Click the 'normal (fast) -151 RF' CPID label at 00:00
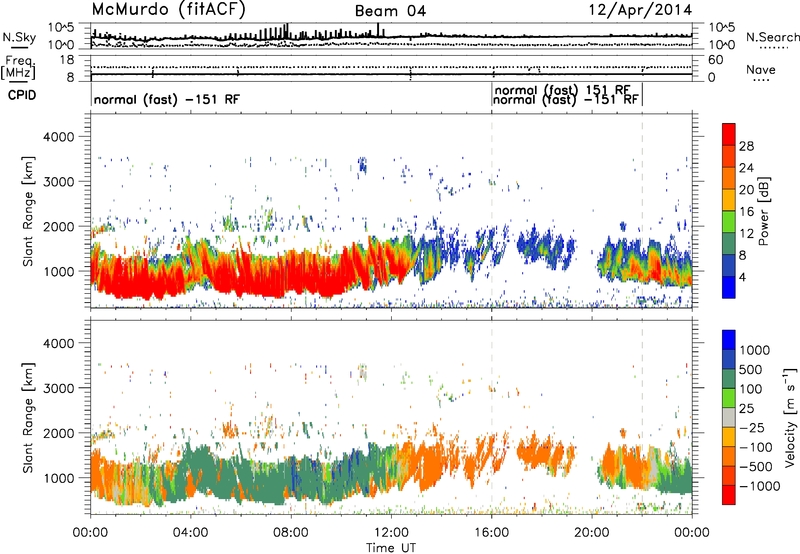The image size is (800, 554). (x=166, y=99)
